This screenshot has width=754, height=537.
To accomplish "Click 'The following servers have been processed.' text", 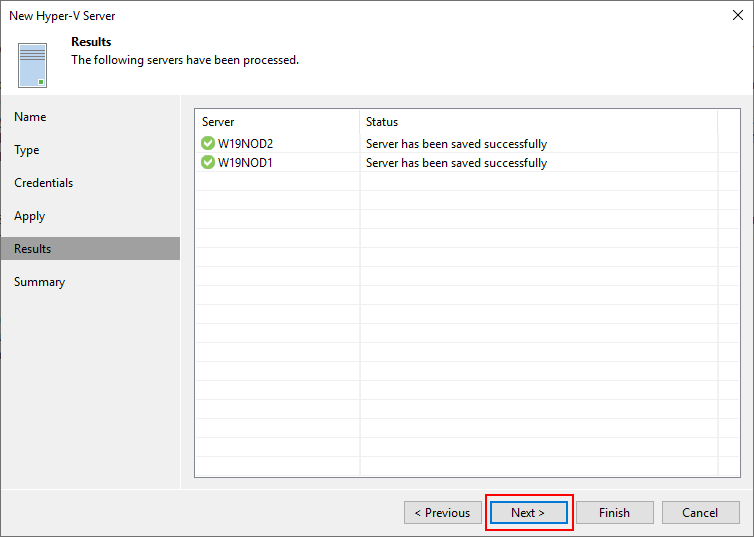I will [x=185, y=60].
